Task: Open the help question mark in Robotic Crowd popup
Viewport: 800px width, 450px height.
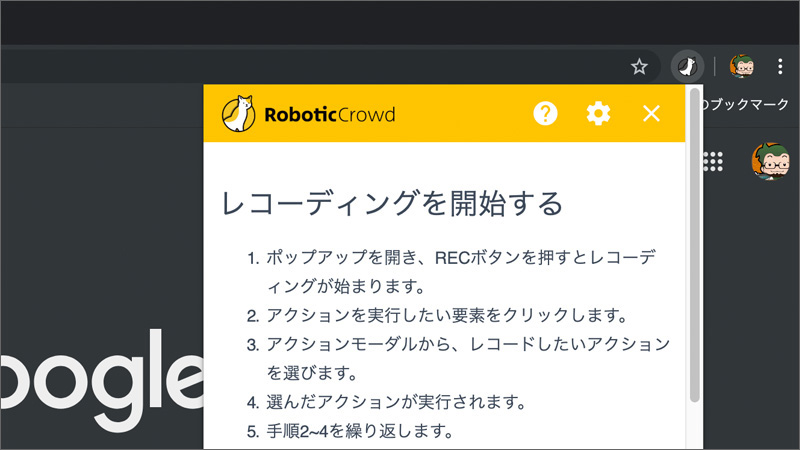Action: [x=545, y=113]
